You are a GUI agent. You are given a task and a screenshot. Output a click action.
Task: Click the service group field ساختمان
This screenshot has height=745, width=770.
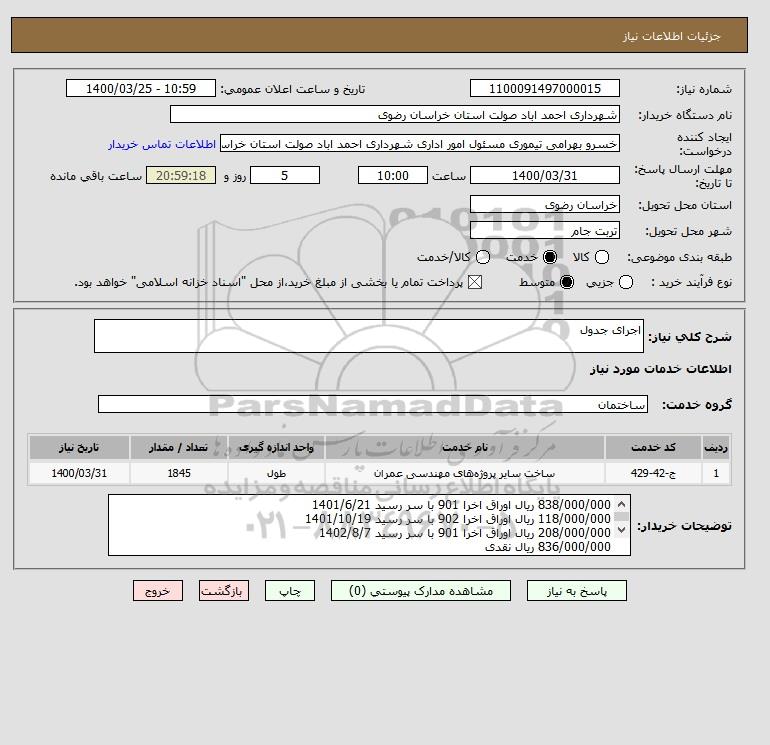click(x=373, y=404)
